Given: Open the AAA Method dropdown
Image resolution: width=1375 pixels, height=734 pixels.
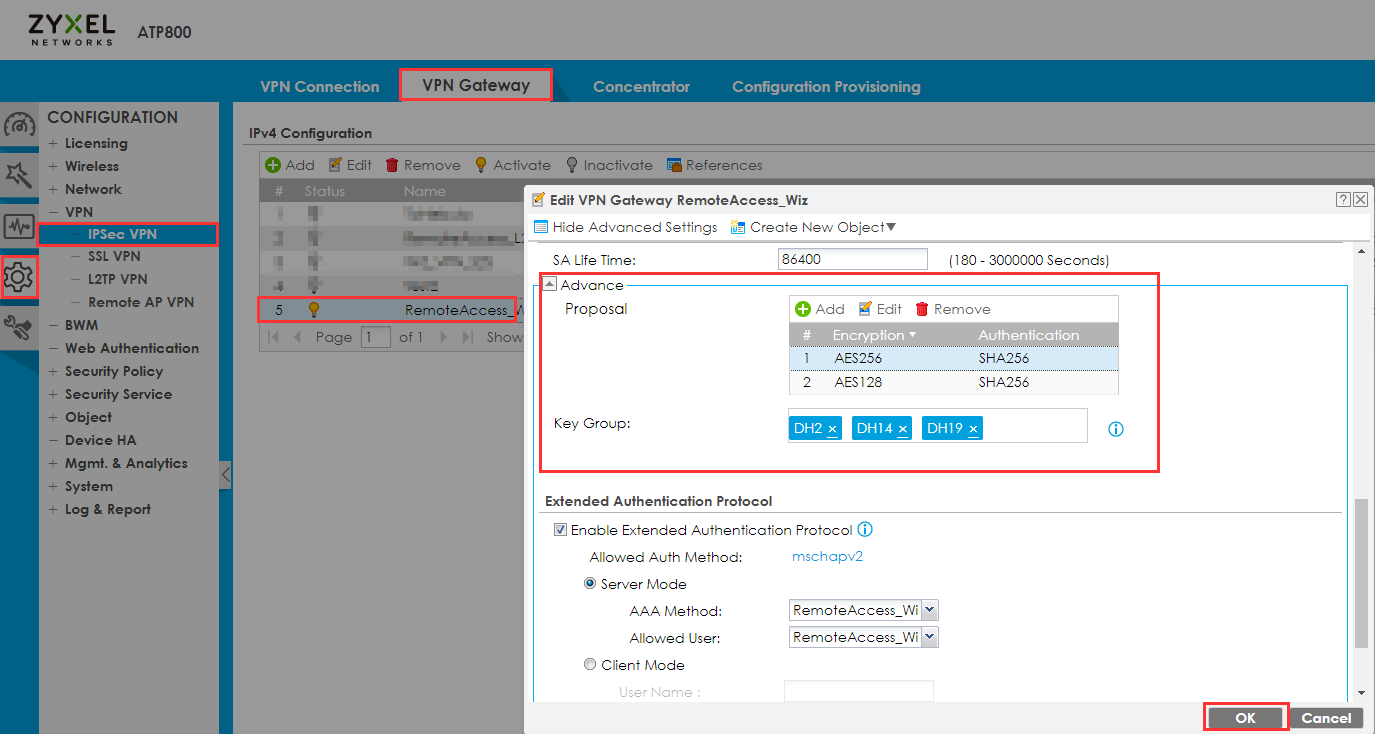Looking at the screenshot, I should click(929, 609).
